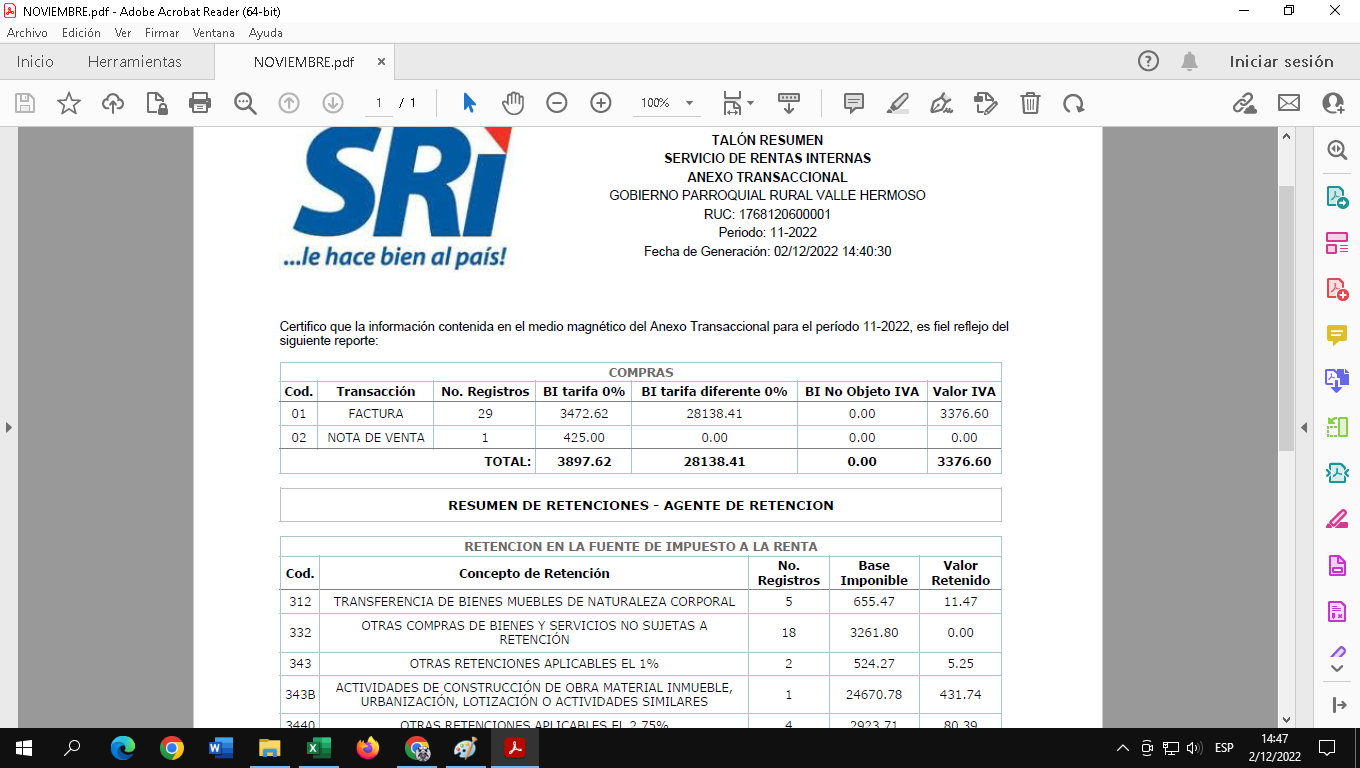Expand the left navigation pane
The height and width of the screenshot is (768, 1360).
(x=9, y=427)
